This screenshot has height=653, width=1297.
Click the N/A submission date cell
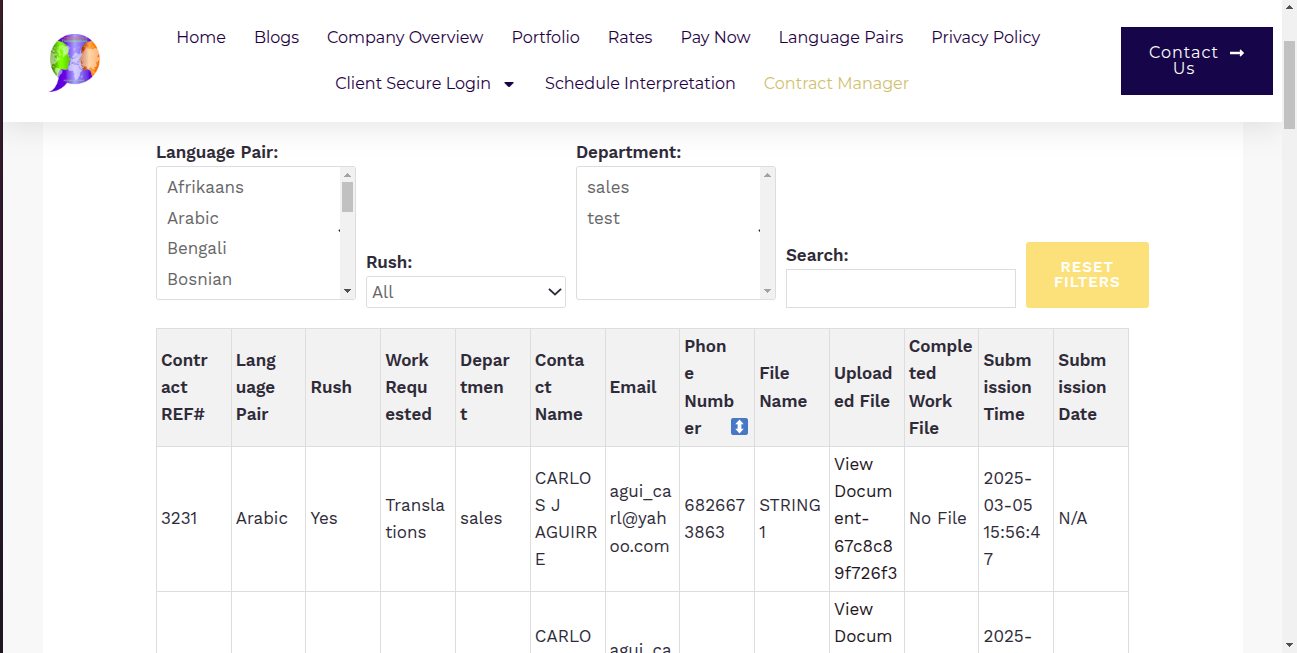point(1091,518)
